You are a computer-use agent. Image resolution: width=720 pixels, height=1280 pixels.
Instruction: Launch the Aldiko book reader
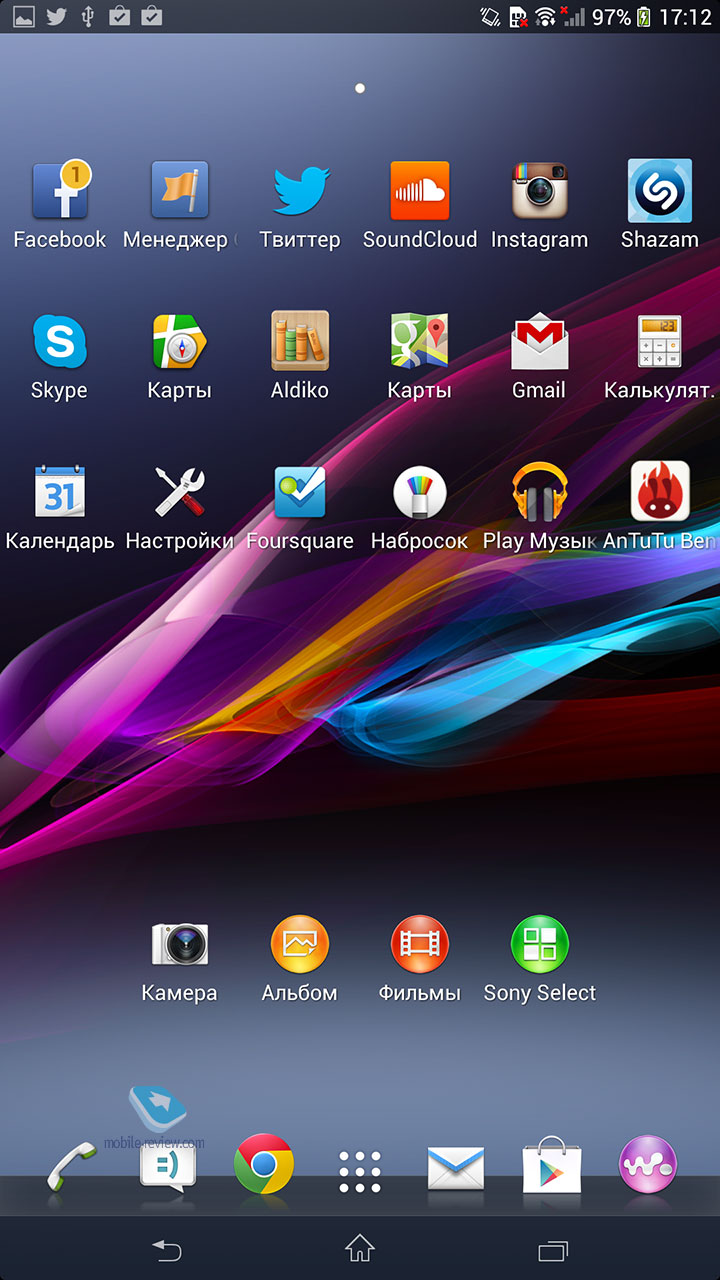[x=300, y=341]
